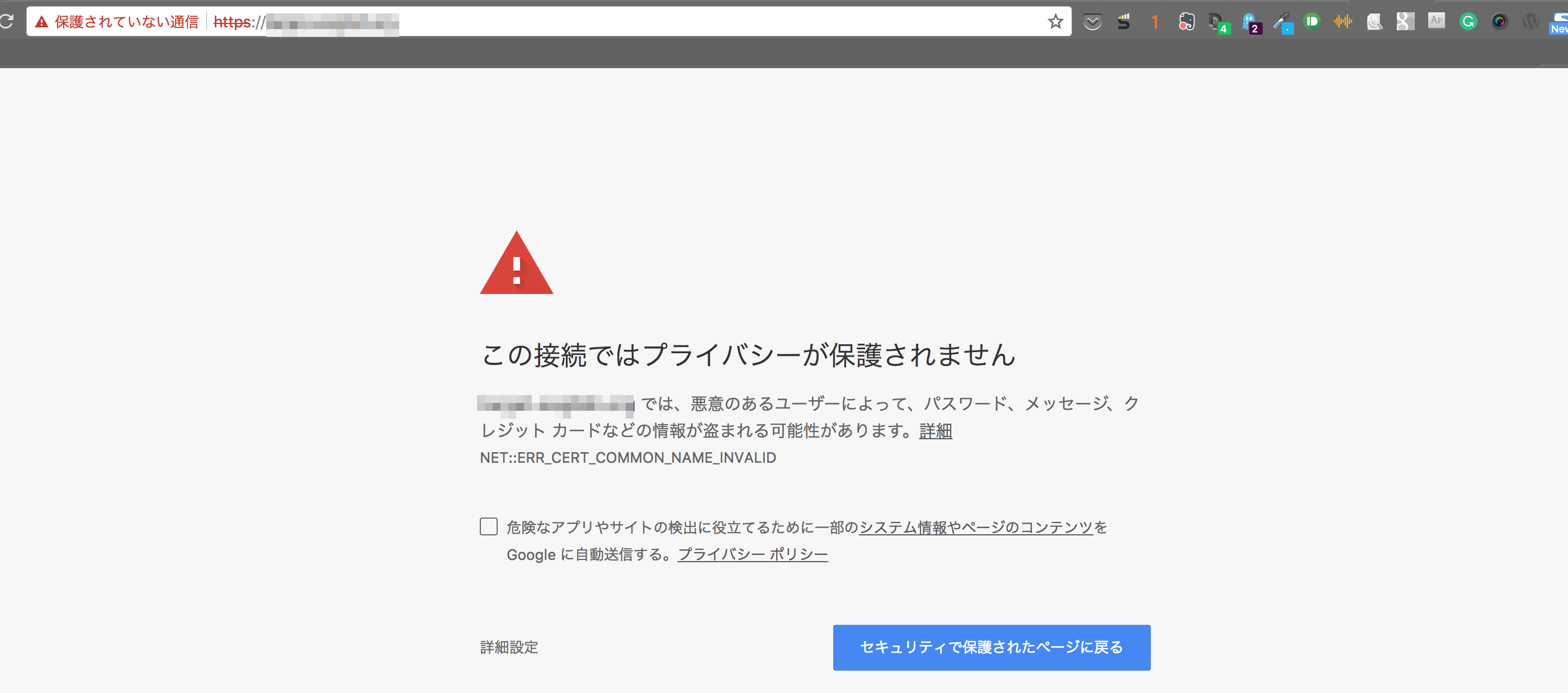Open the プライバシー ポリシー link

[752, 554]
